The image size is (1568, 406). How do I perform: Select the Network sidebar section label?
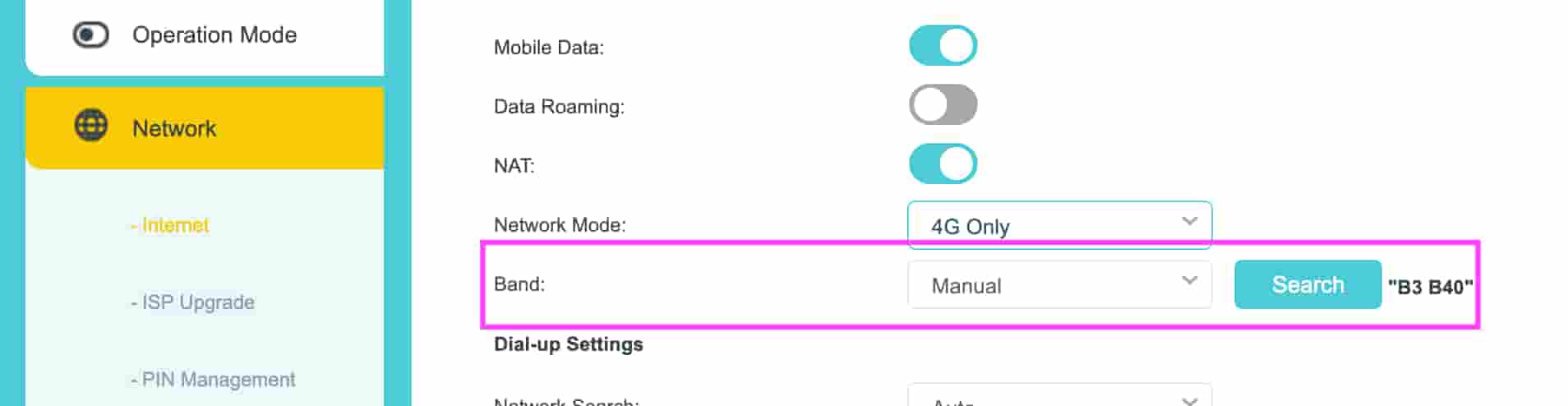point(174,129)
